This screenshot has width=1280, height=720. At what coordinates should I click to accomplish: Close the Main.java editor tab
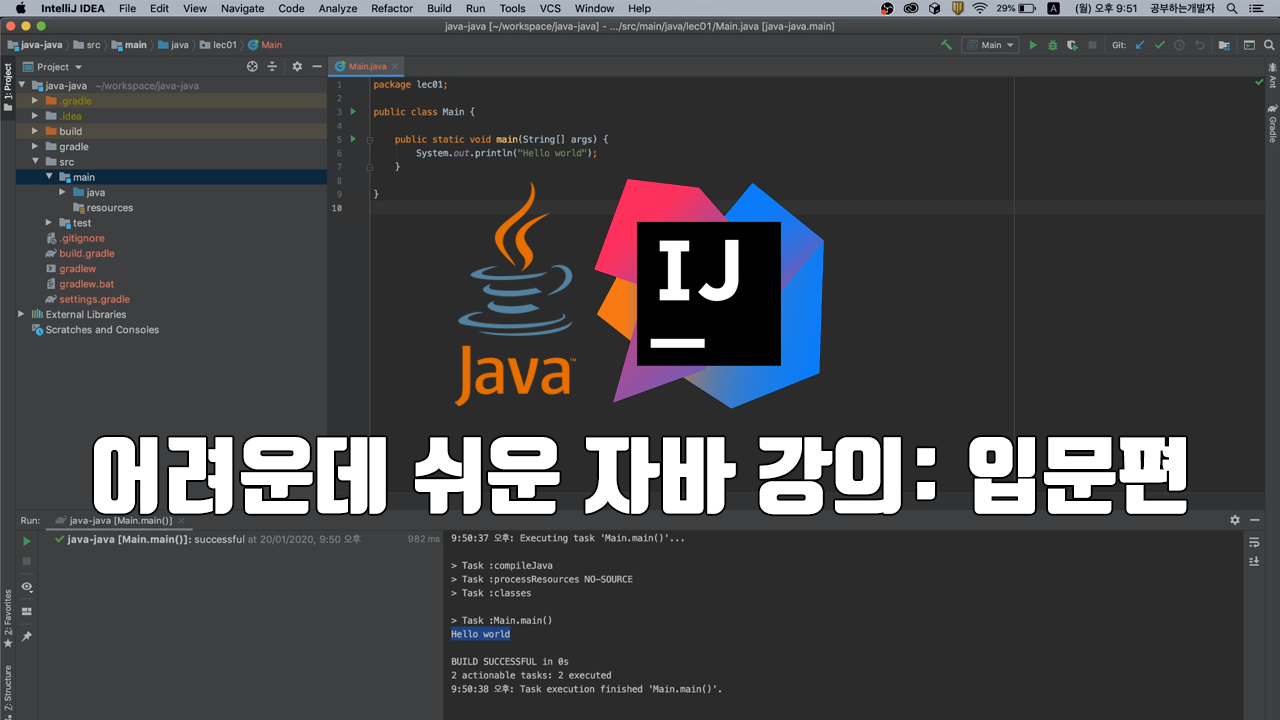(x=395, y=67)
